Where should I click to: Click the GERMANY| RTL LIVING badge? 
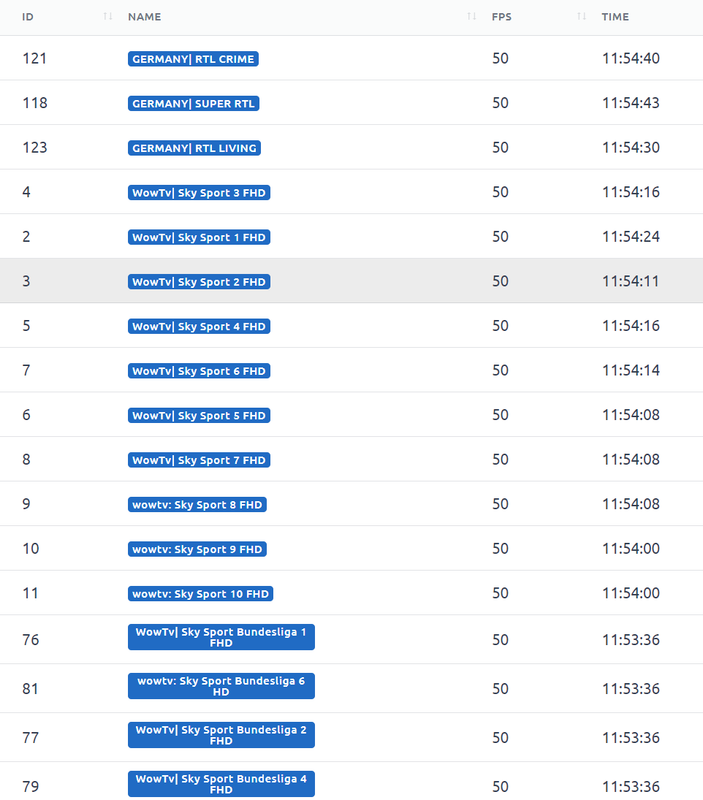point(194,148)
